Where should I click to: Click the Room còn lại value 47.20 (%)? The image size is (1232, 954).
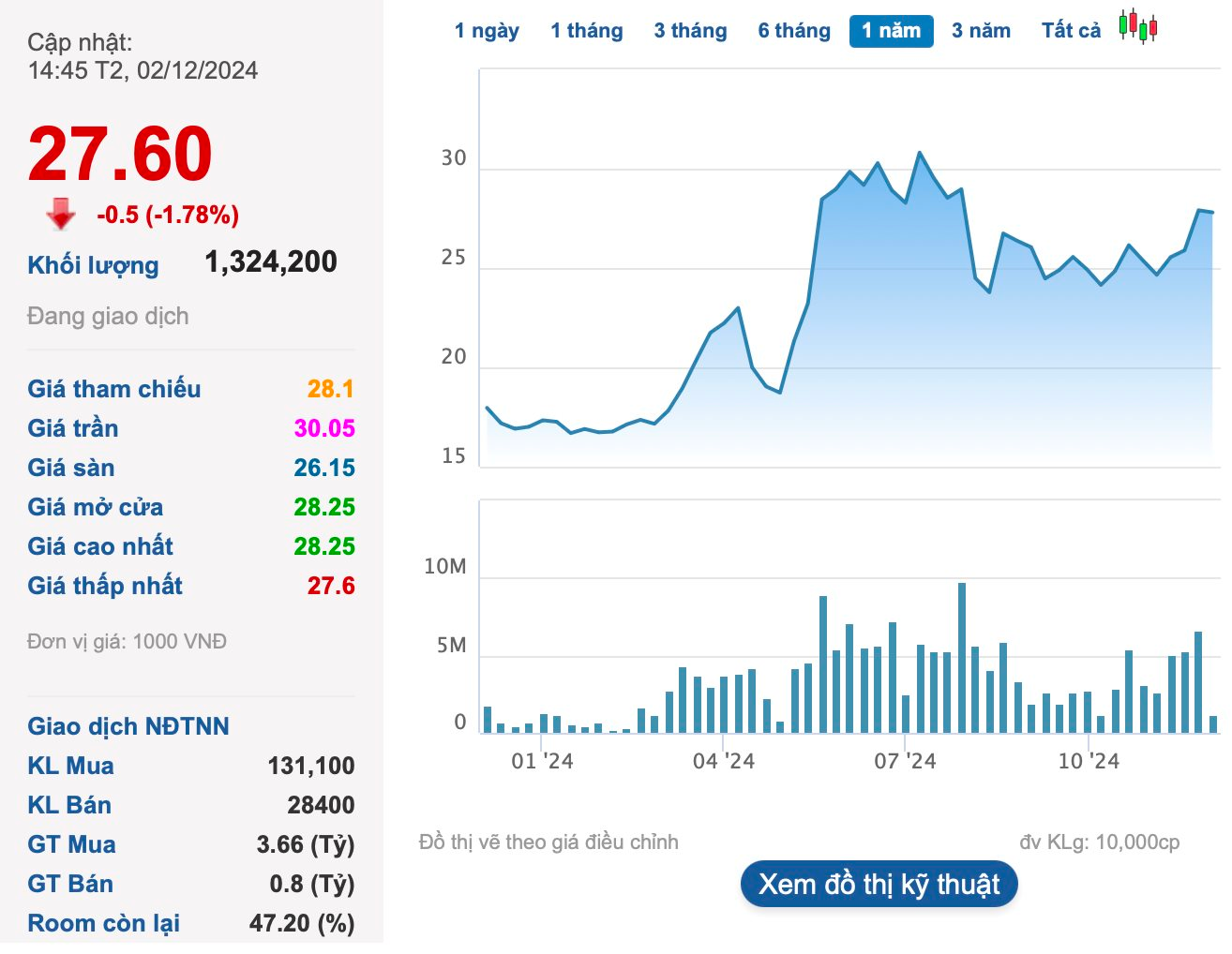pyautogui.click(x=302, y=923)
